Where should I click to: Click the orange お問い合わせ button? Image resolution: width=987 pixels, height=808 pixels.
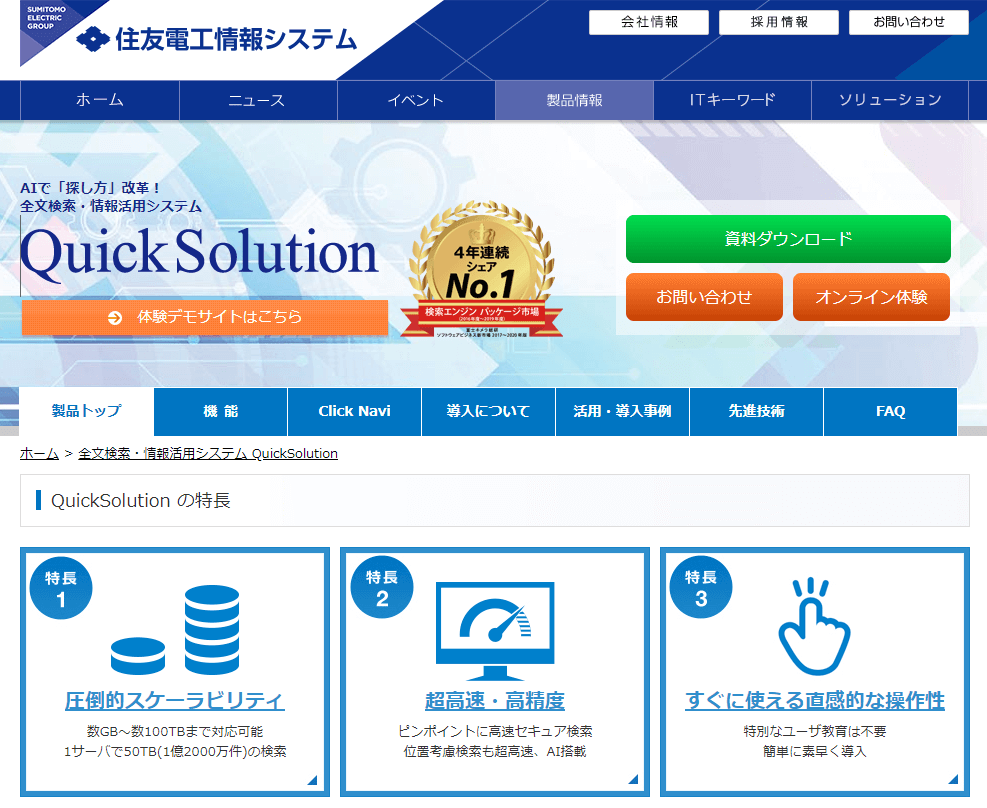[x=704, y=297]
